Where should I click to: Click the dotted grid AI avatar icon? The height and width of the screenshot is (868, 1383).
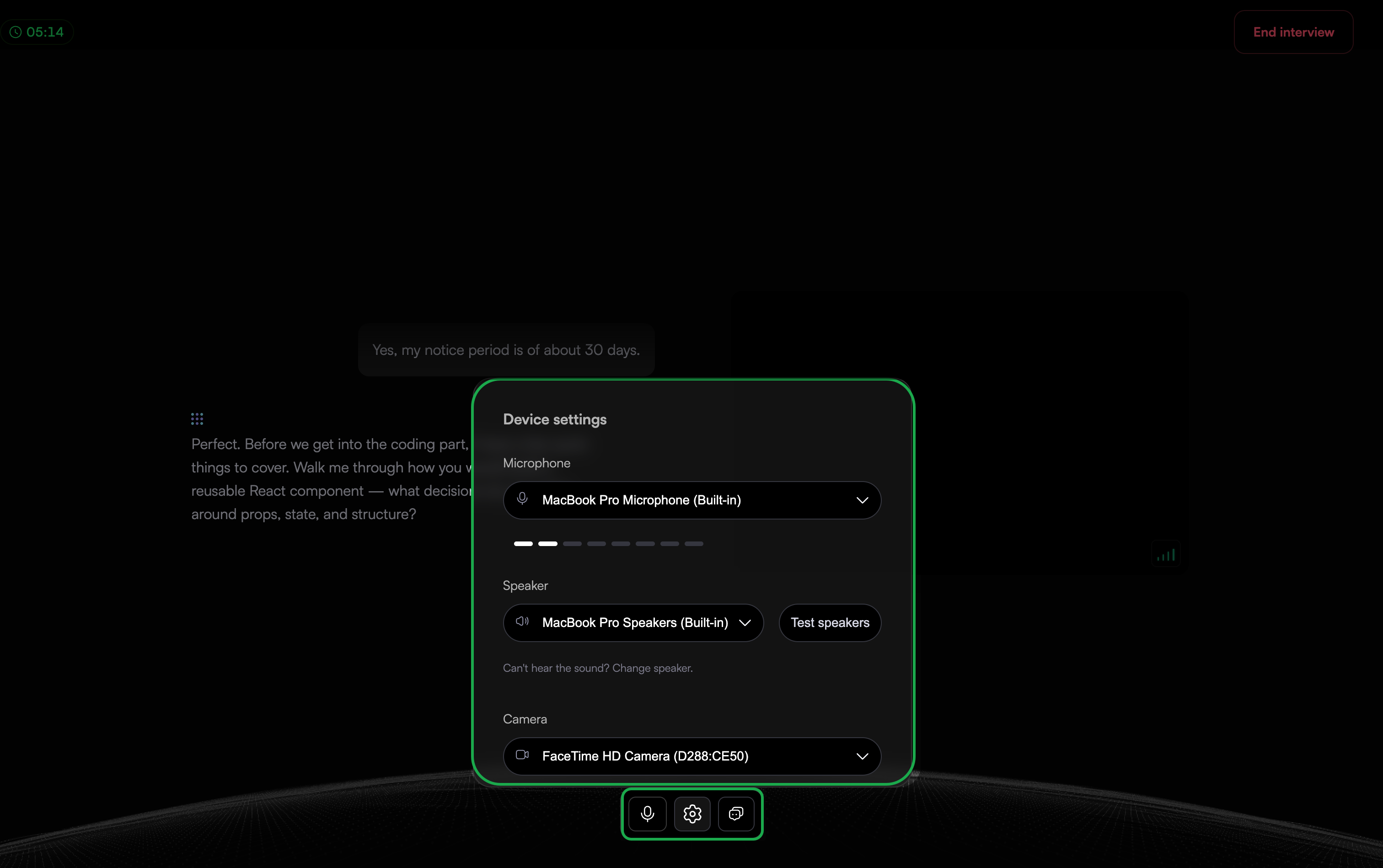pos(197,418)
